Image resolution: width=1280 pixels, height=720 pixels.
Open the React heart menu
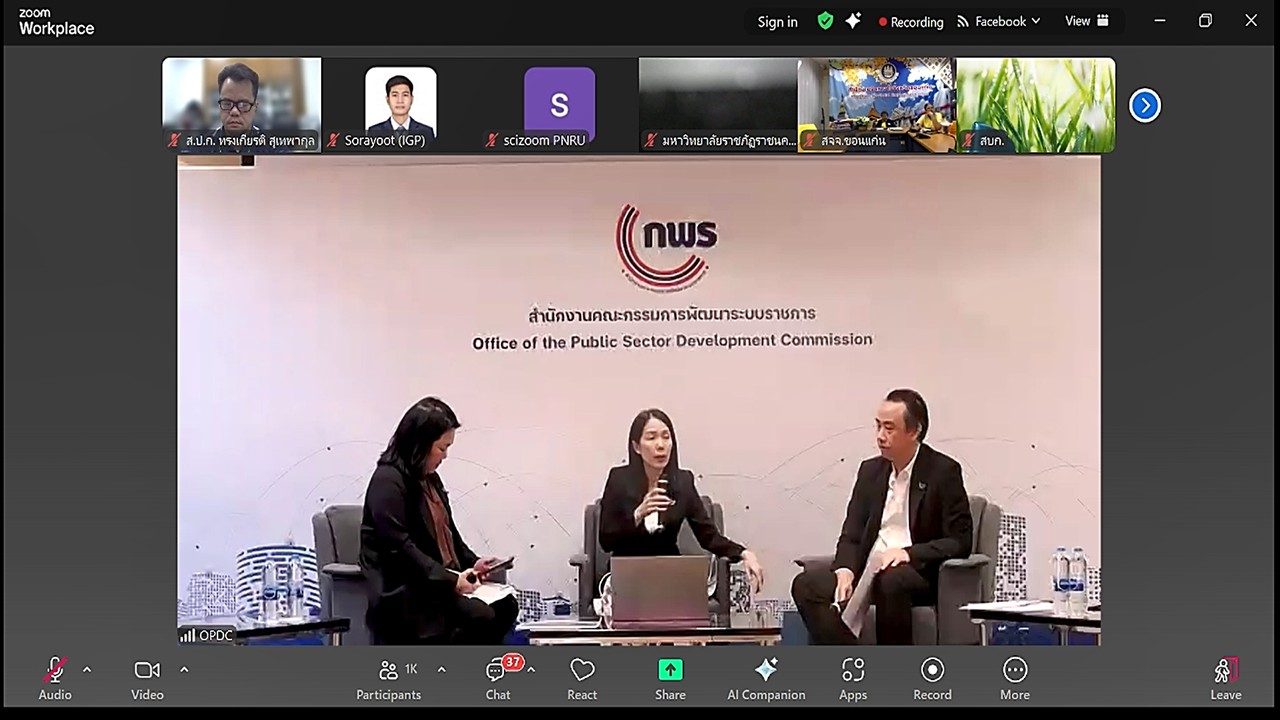click(582, 679)
